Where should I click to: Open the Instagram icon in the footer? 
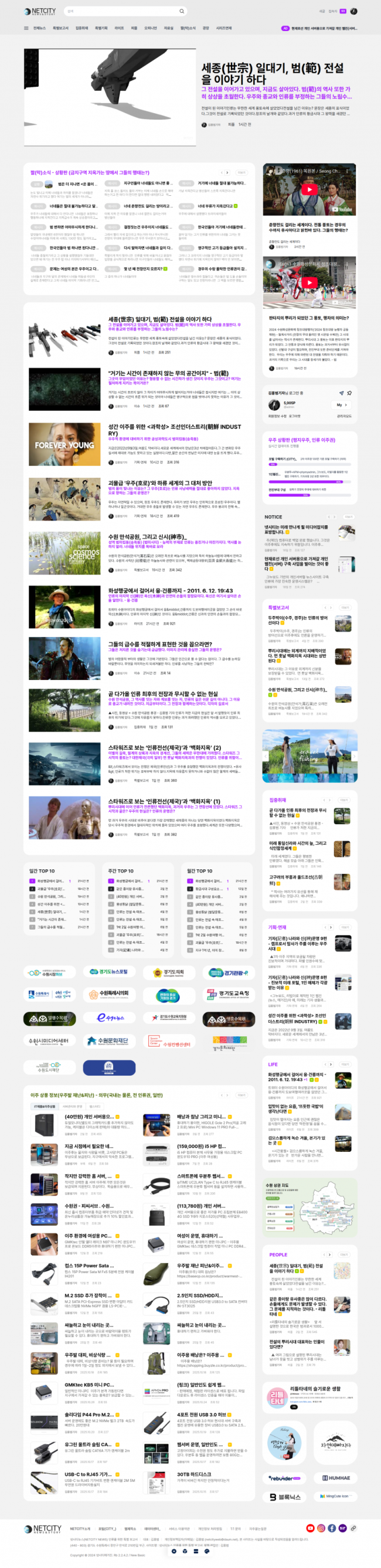(321, 1528)
